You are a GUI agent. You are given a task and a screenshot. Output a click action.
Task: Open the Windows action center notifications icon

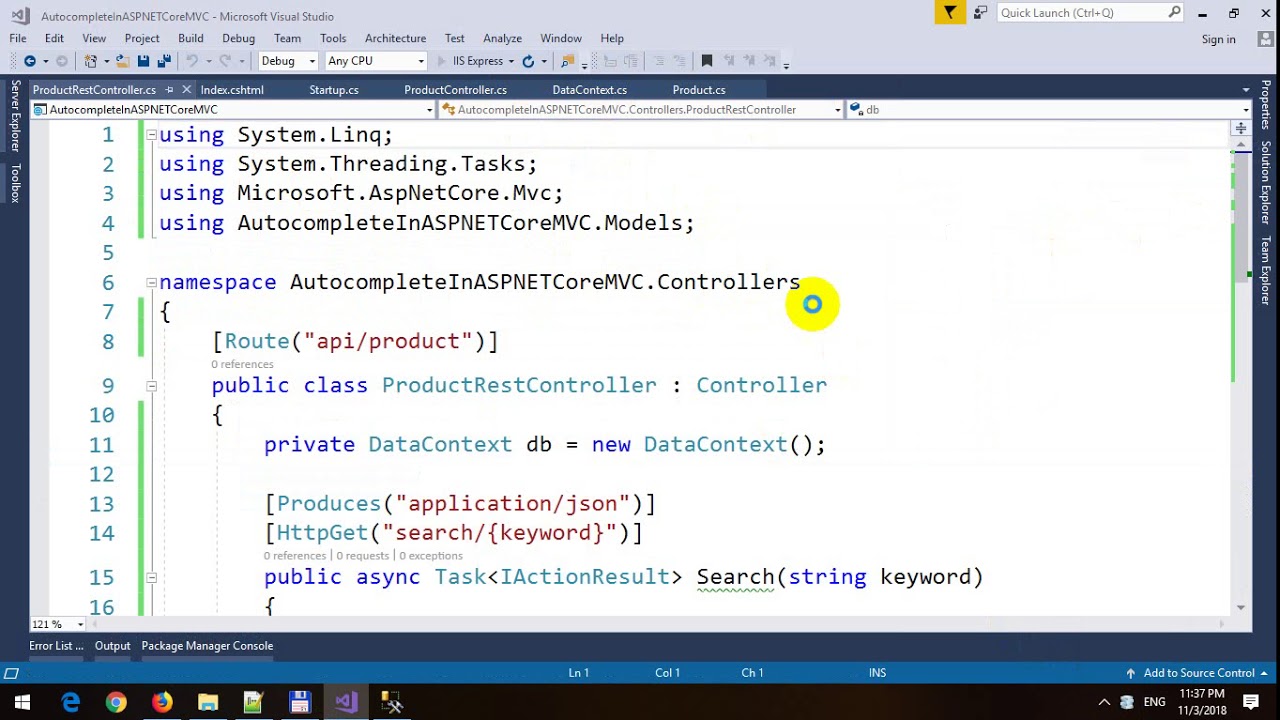1252,702
